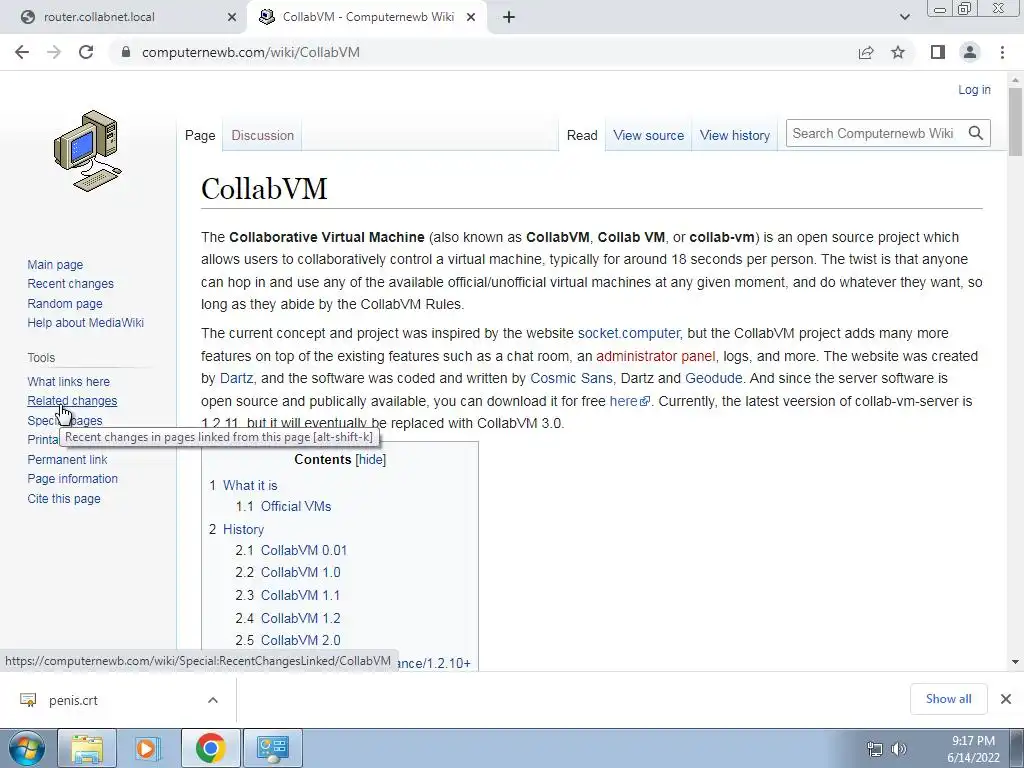Screen dimensions: 1024x768
Task: Click the vertical scrollbar thumb
Action: [x=1015, y=122]
